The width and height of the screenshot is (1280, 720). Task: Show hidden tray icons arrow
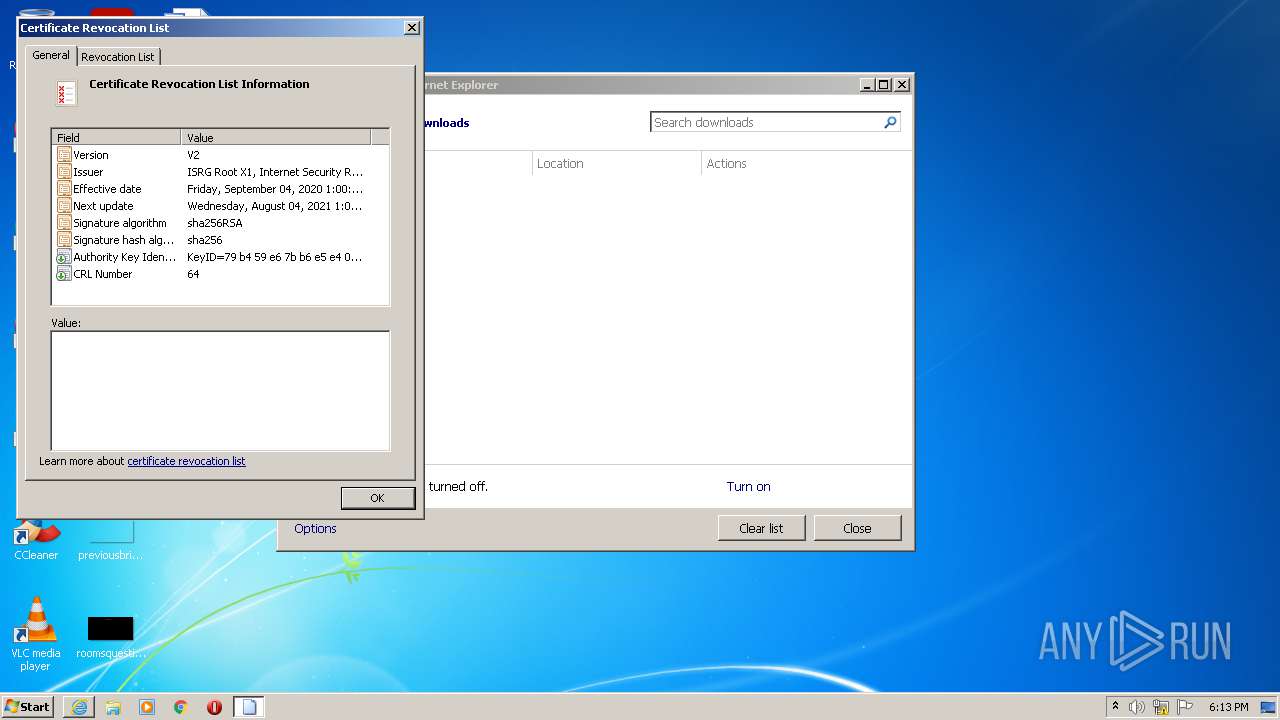click(x=1115, y=707)
